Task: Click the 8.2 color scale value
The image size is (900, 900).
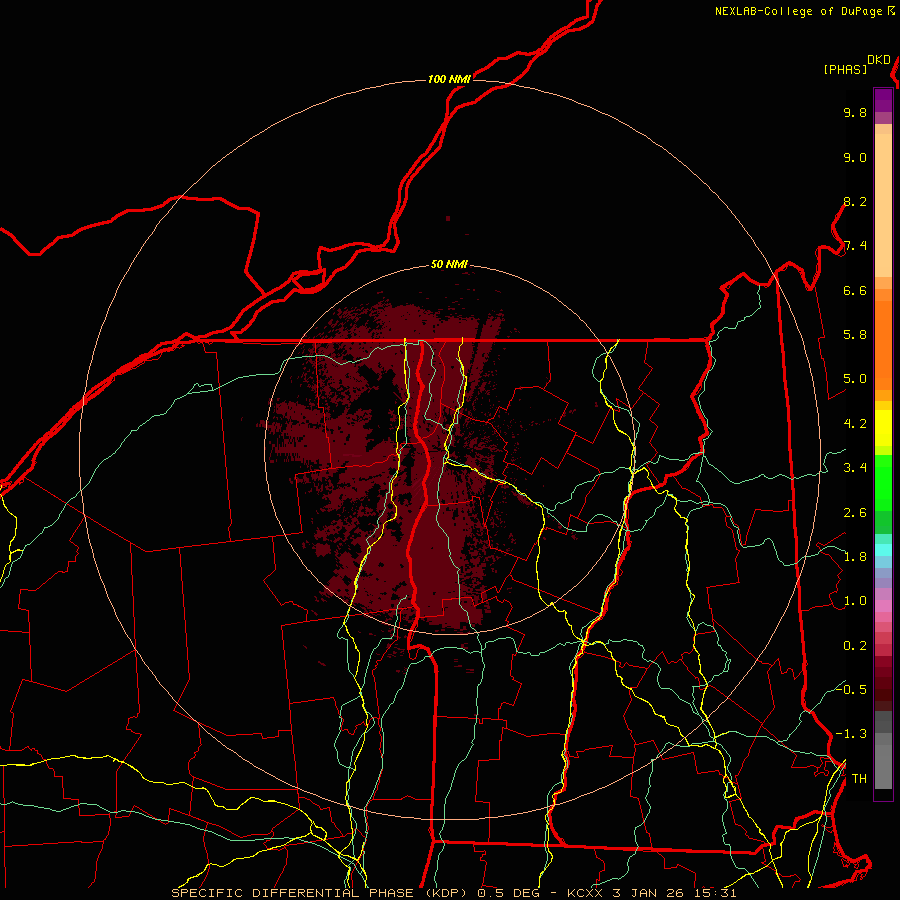Action: pos(855,202)
